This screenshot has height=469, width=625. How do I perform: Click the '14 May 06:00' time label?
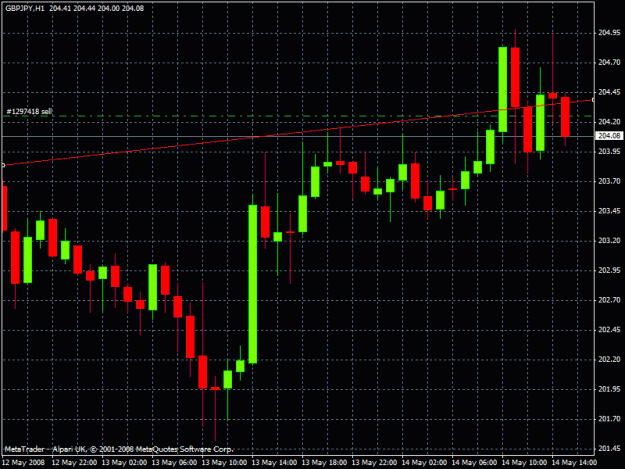[x=474, y=463]
